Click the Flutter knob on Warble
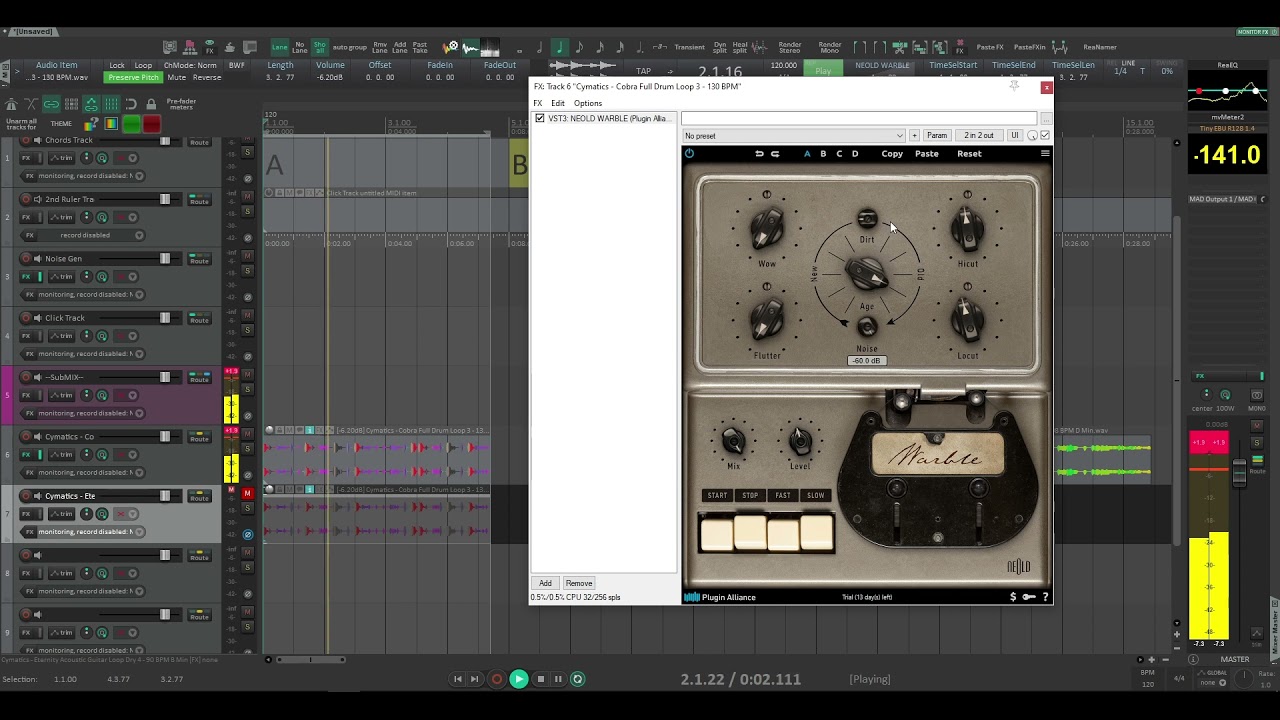 pyautogui.click(x=767, y=320)
